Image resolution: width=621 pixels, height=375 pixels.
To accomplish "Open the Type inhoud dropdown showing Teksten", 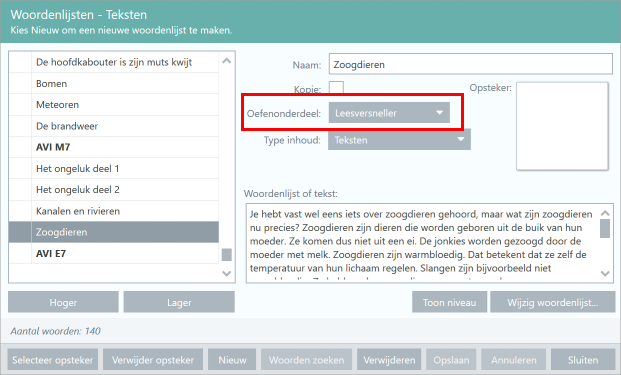I will [x=399, y=140].
